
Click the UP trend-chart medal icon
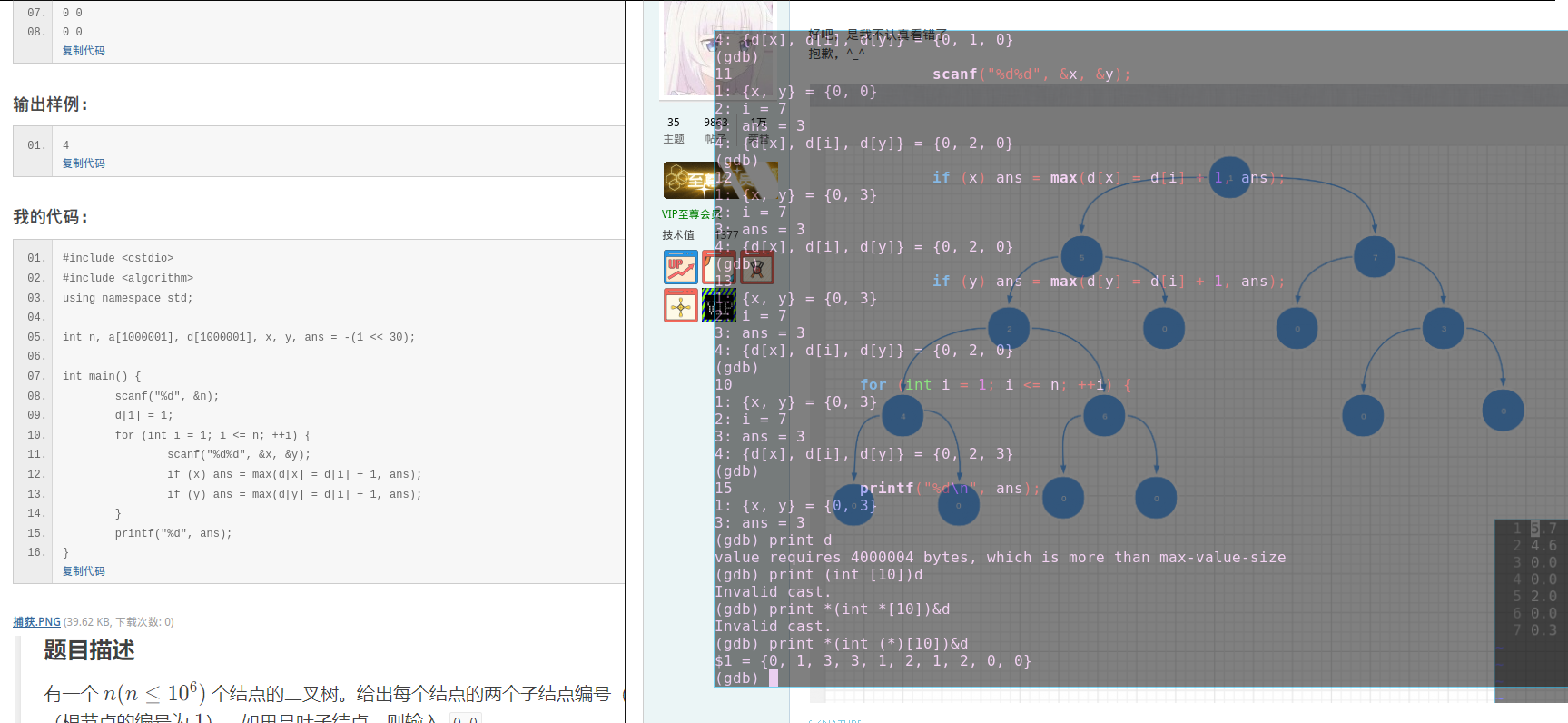(x=681, y=267)
